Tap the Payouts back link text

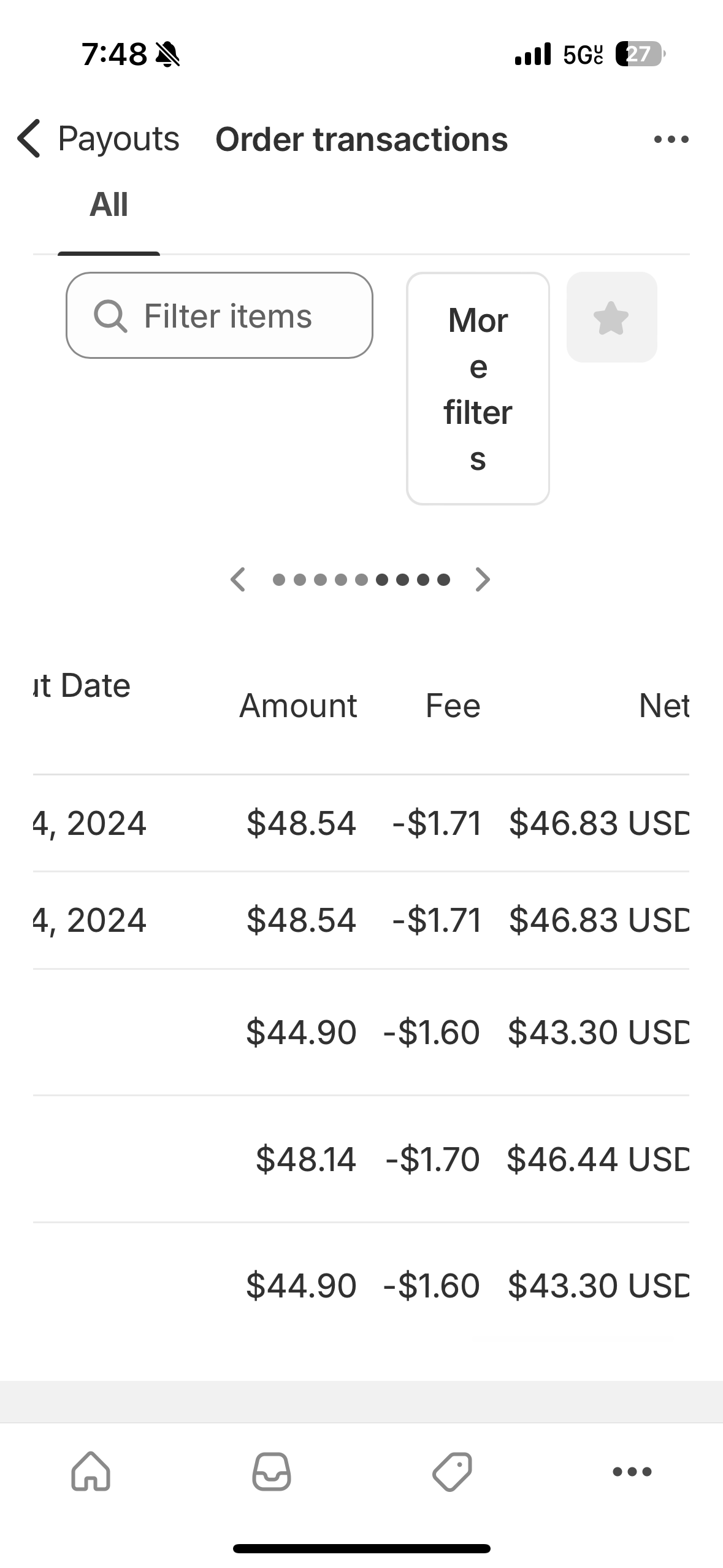(x=118, y=139)
